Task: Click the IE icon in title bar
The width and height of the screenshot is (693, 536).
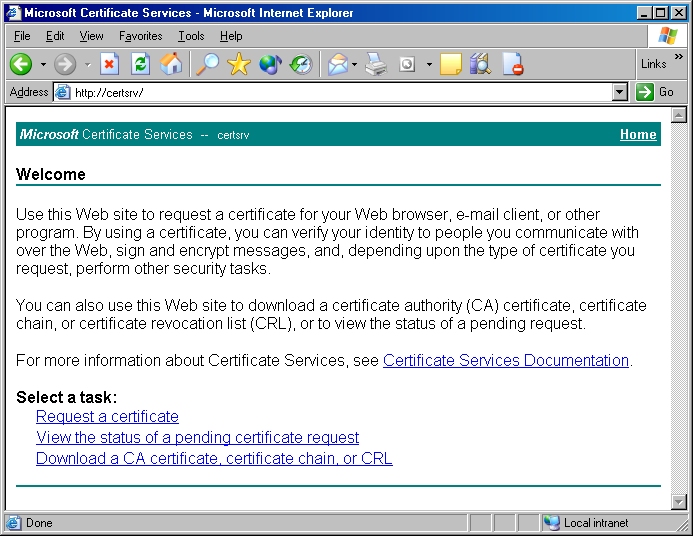Action: [x=13, y=12]
